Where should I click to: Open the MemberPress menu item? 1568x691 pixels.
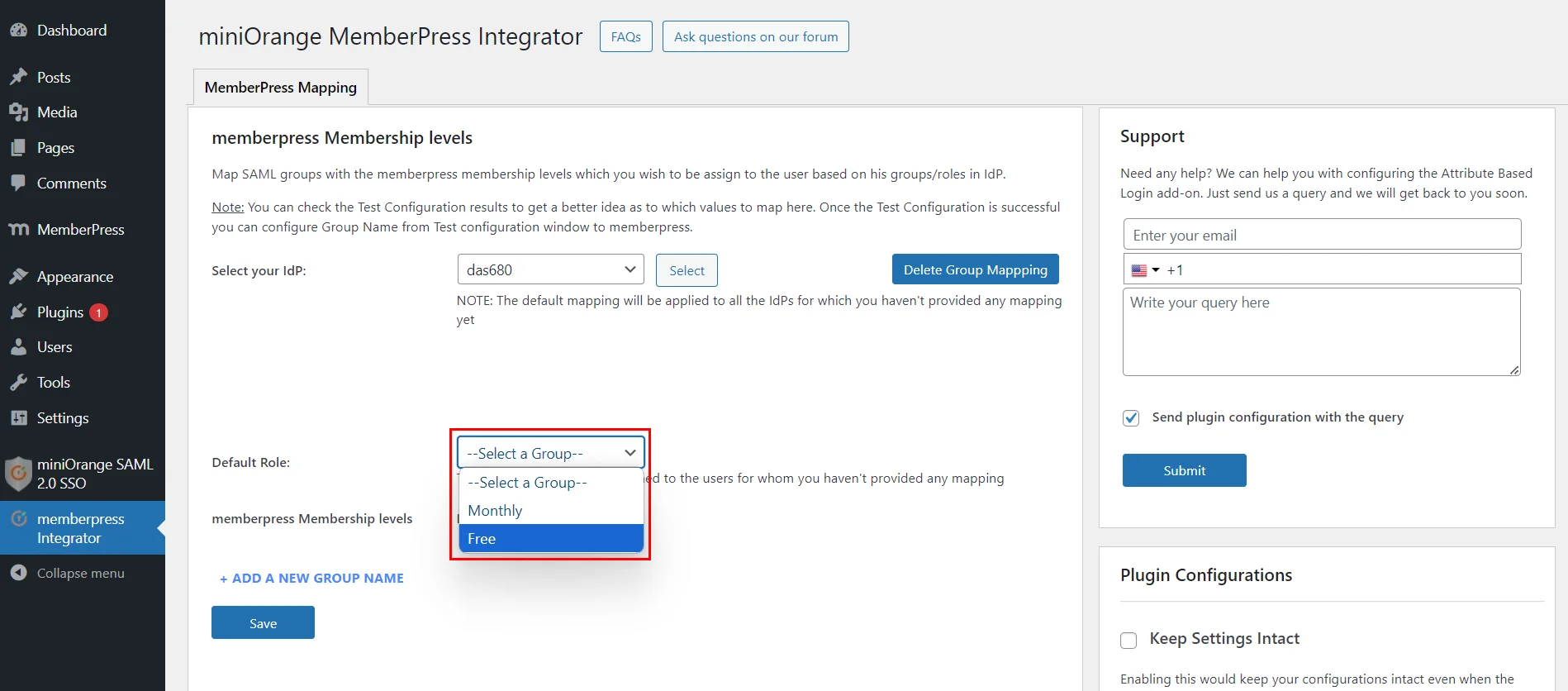pos(83,229)
